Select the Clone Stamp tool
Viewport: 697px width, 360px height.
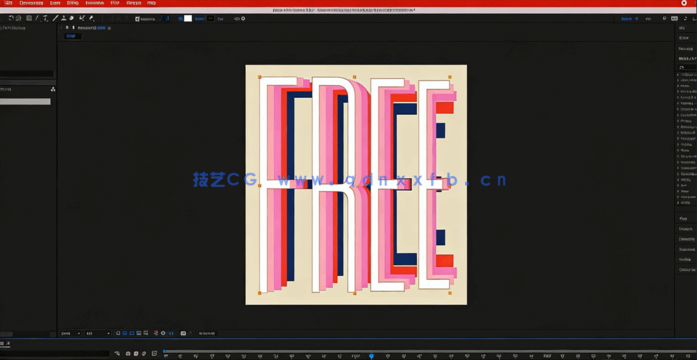64,19
